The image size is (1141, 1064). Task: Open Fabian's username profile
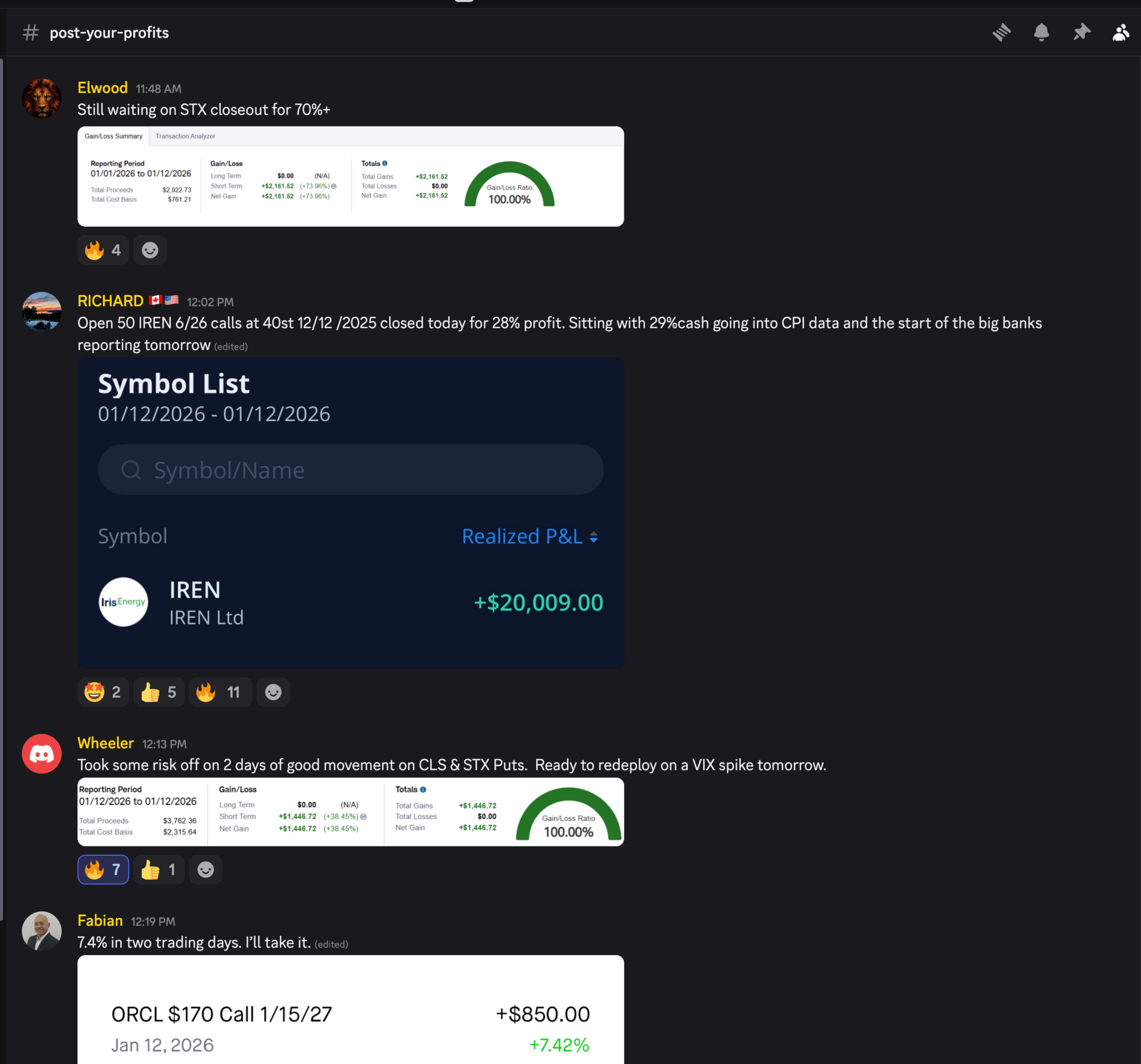click(100, 921)
